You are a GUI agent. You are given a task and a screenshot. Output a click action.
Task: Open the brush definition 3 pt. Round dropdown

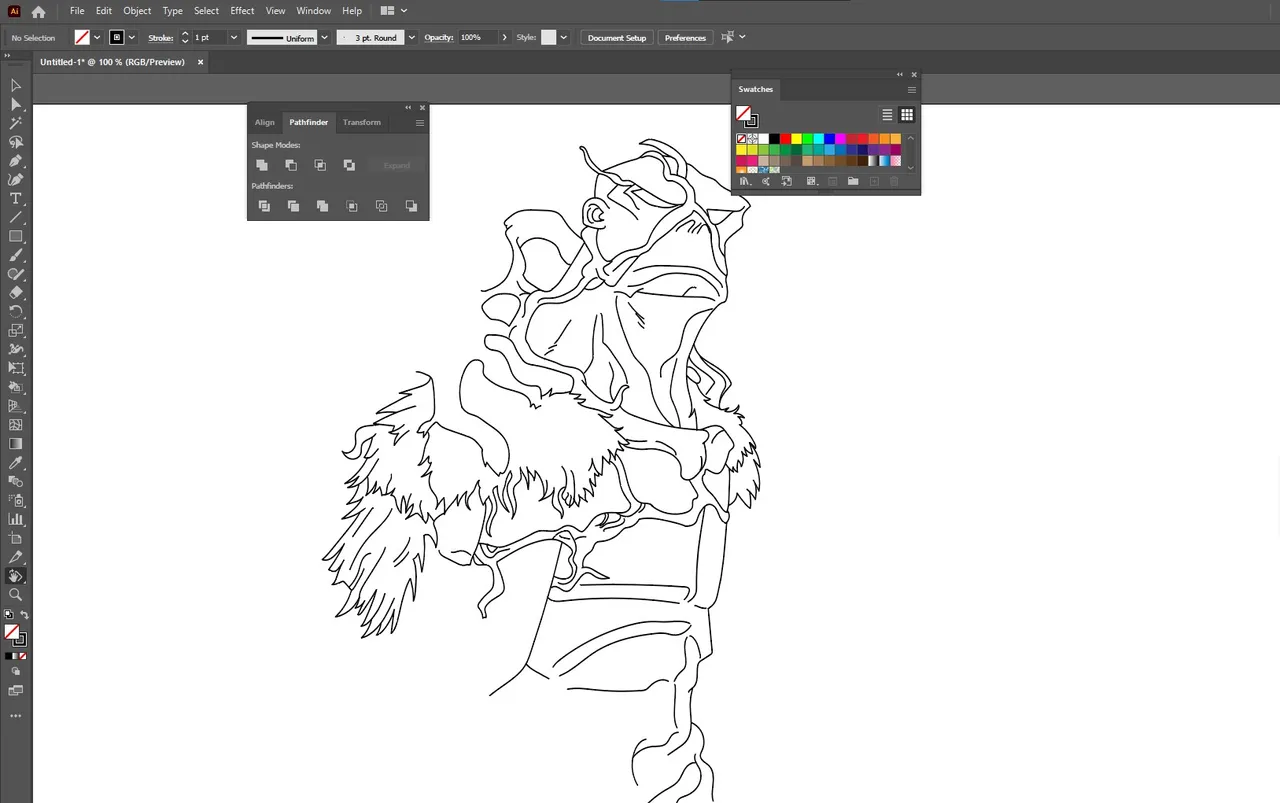click(x=412, y=37)
